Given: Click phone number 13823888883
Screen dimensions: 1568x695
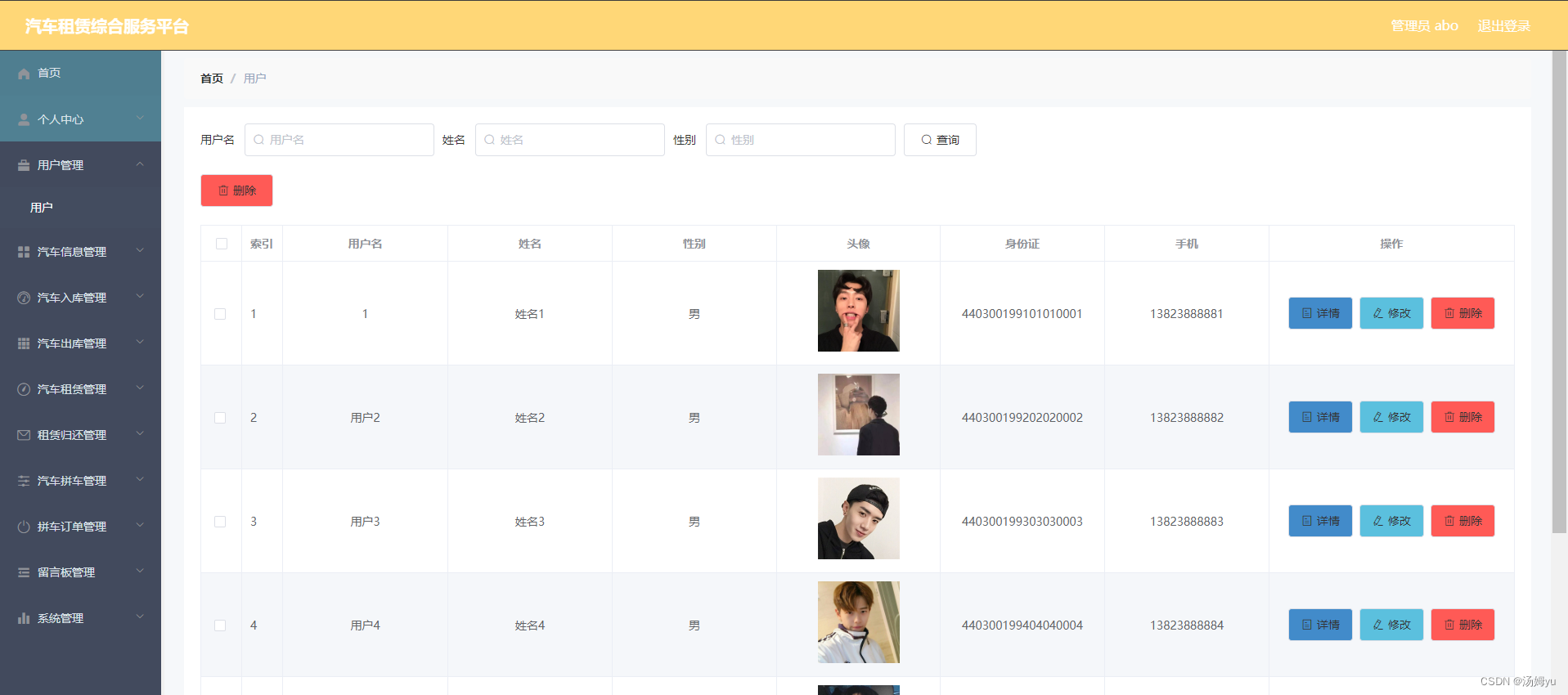Looking at the screenshot, I should point(1187,522).
